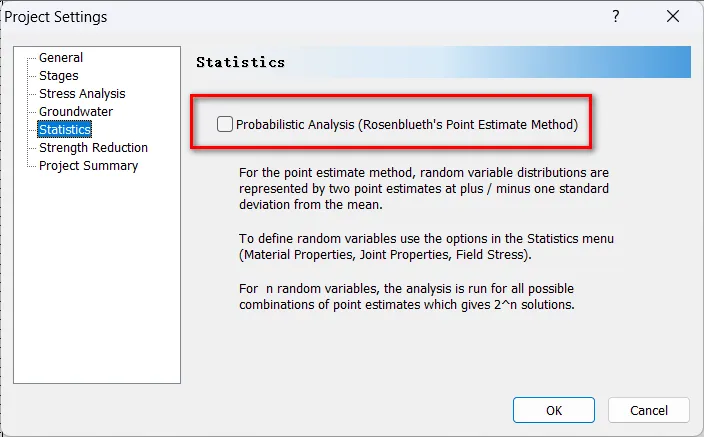The width and height of the screenshot is (704, 437).
Task: Select Stages in the settings tree
Action: pos(58,76)
